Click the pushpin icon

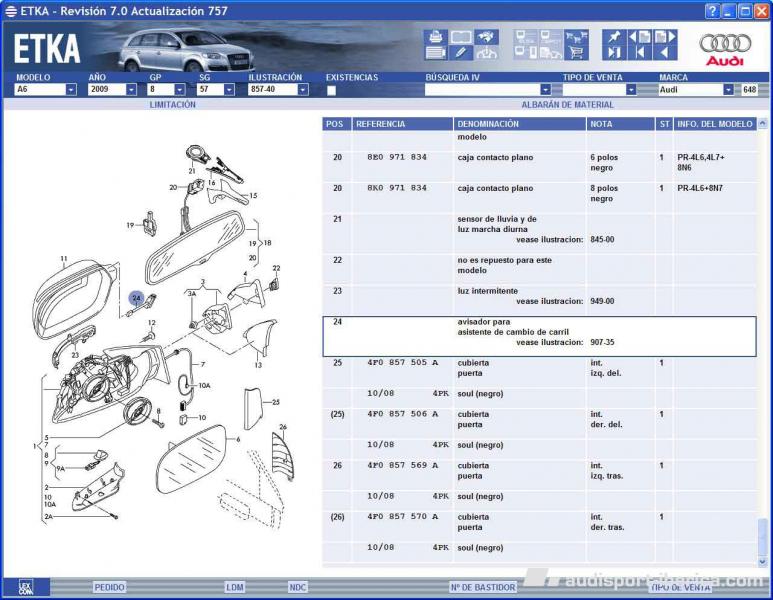(612, 37)
